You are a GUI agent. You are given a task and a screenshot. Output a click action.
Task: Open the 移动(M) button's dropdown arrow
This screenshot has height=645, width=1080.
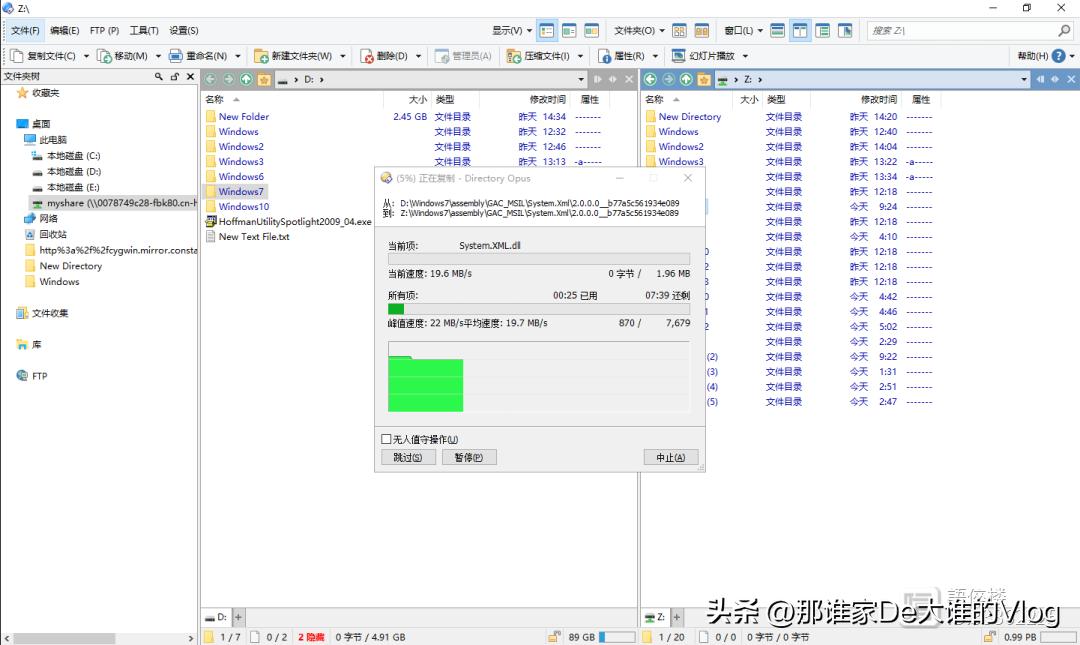(x=159, y=56)
